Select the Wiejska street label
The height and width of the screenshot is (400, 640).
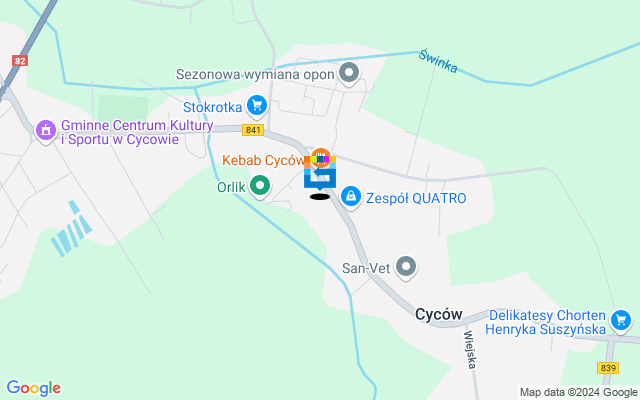click(470, 350)
